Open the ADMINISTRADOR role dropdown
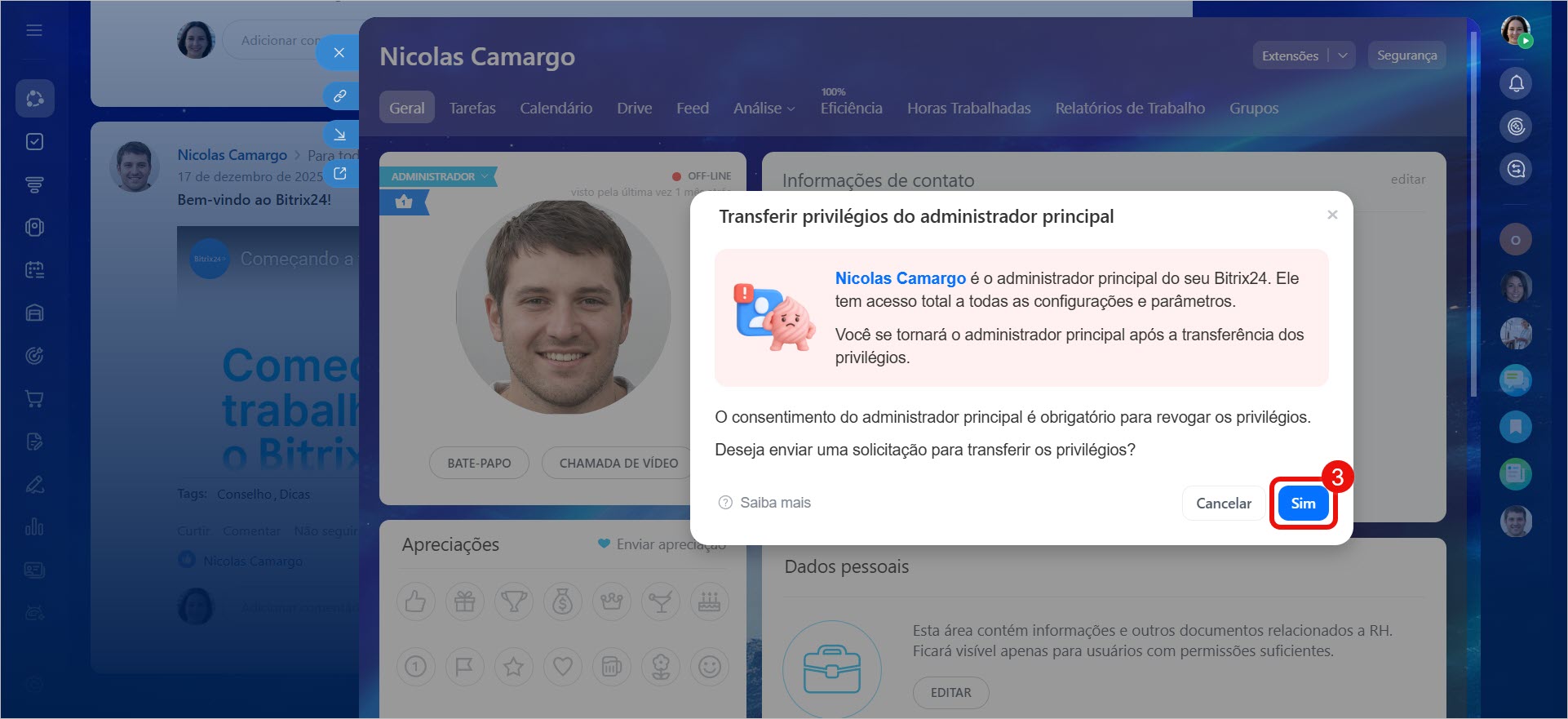The image size is (1568, 719). pos(439,176)
